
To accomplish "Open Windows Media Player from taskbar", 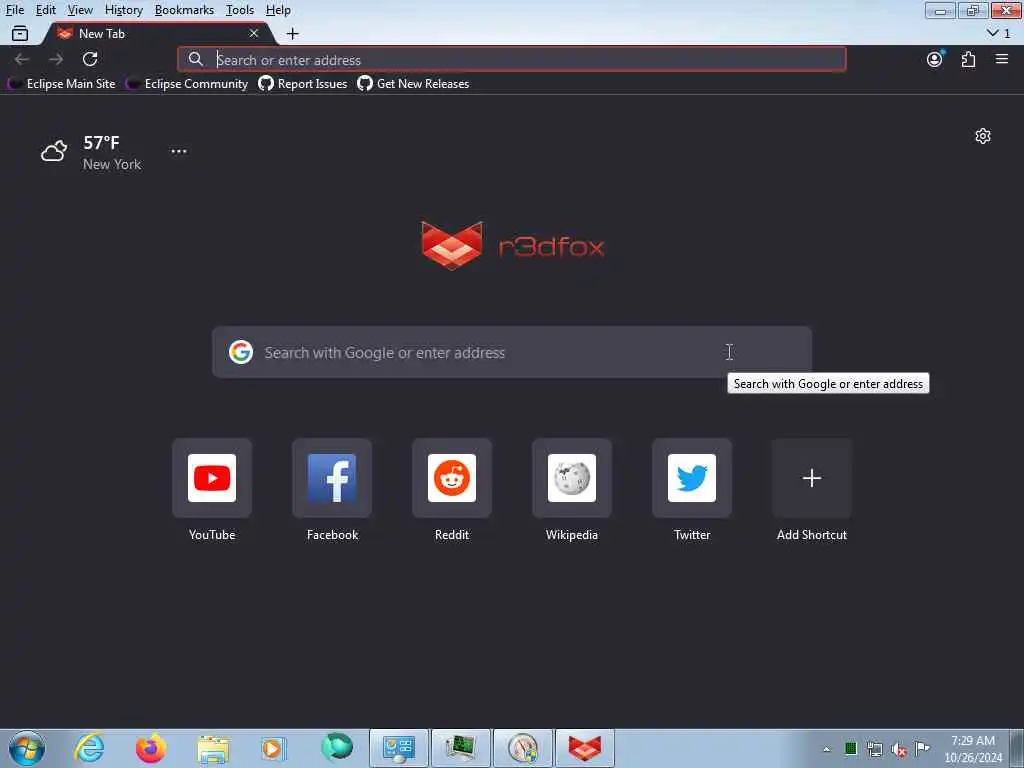I will pyautogui.click(x=273, y=748).
